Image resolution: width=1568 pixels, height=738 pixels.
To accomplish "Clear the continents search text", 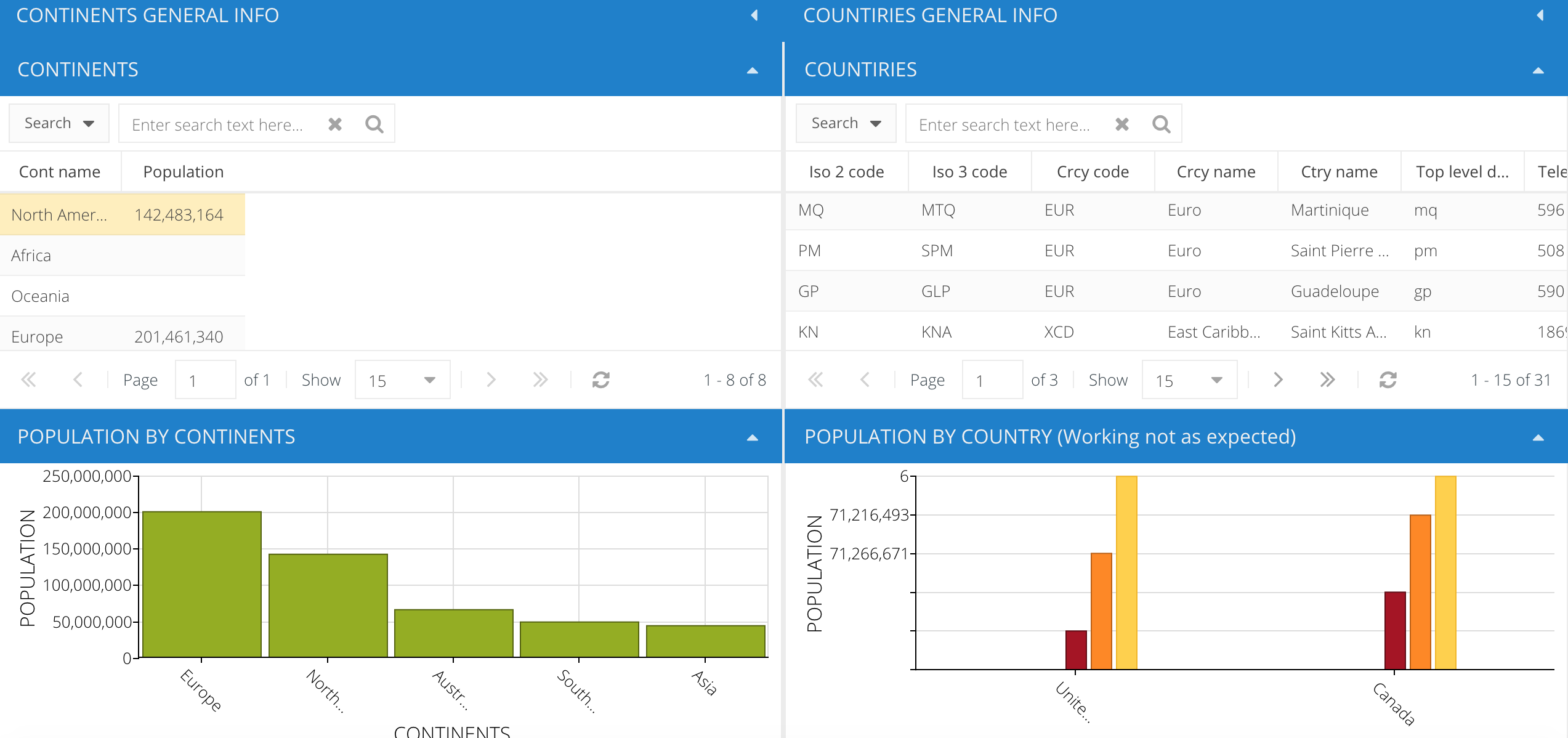I will (x=335, y=124).
